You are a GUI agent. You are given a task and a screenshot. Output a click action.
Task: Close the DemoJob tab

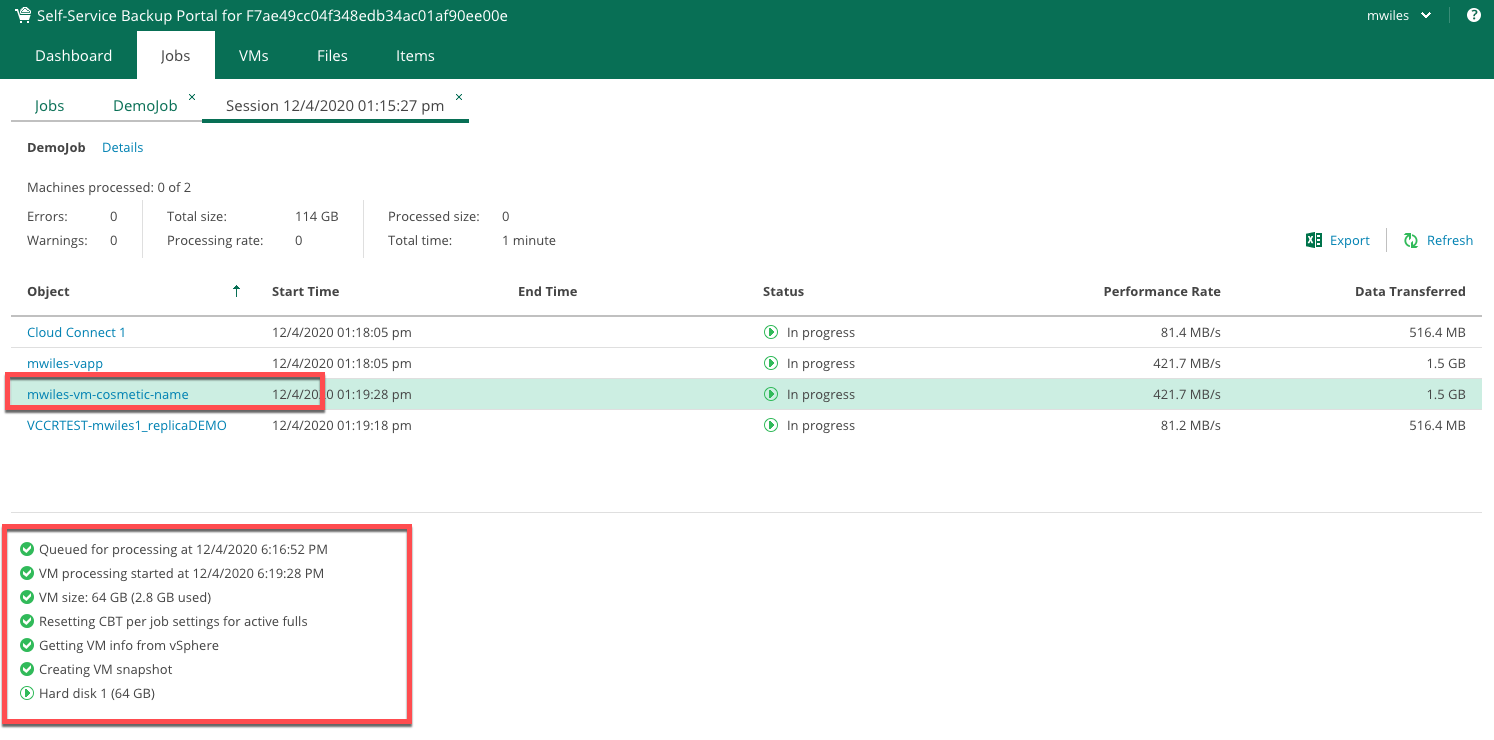click(192, 97)
